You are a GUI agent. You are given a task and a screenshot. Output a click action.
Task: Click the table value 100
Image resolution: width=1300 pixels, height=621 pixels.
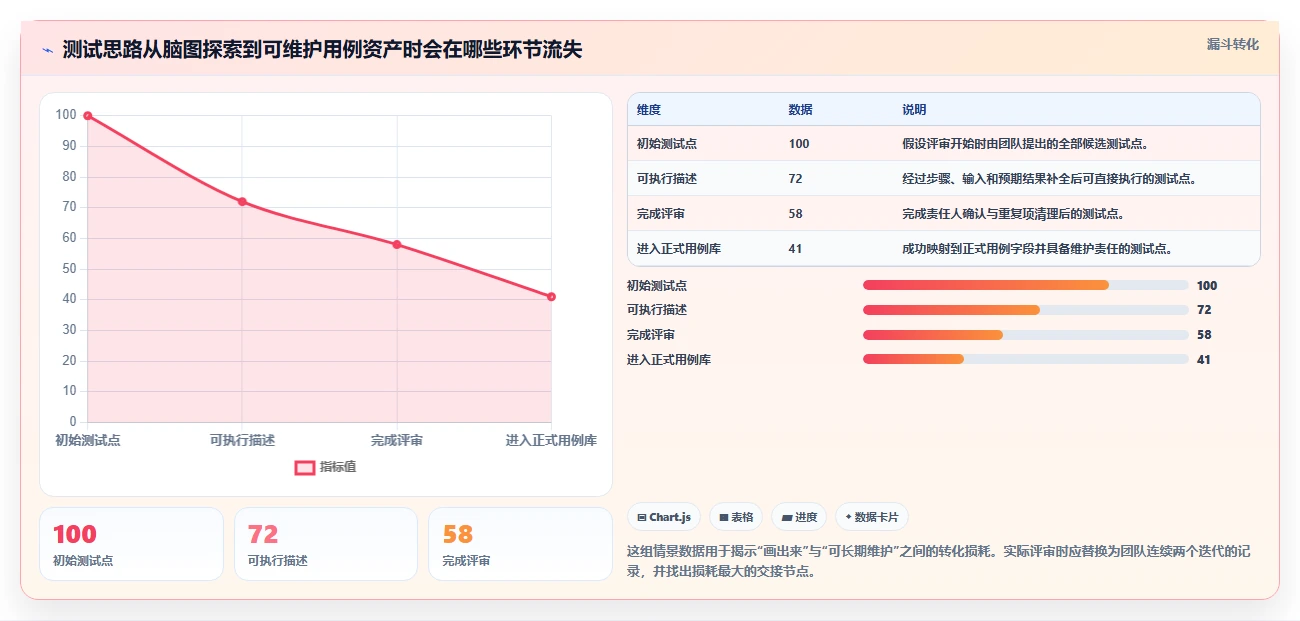pyautogui.click(x=799, y=144)
